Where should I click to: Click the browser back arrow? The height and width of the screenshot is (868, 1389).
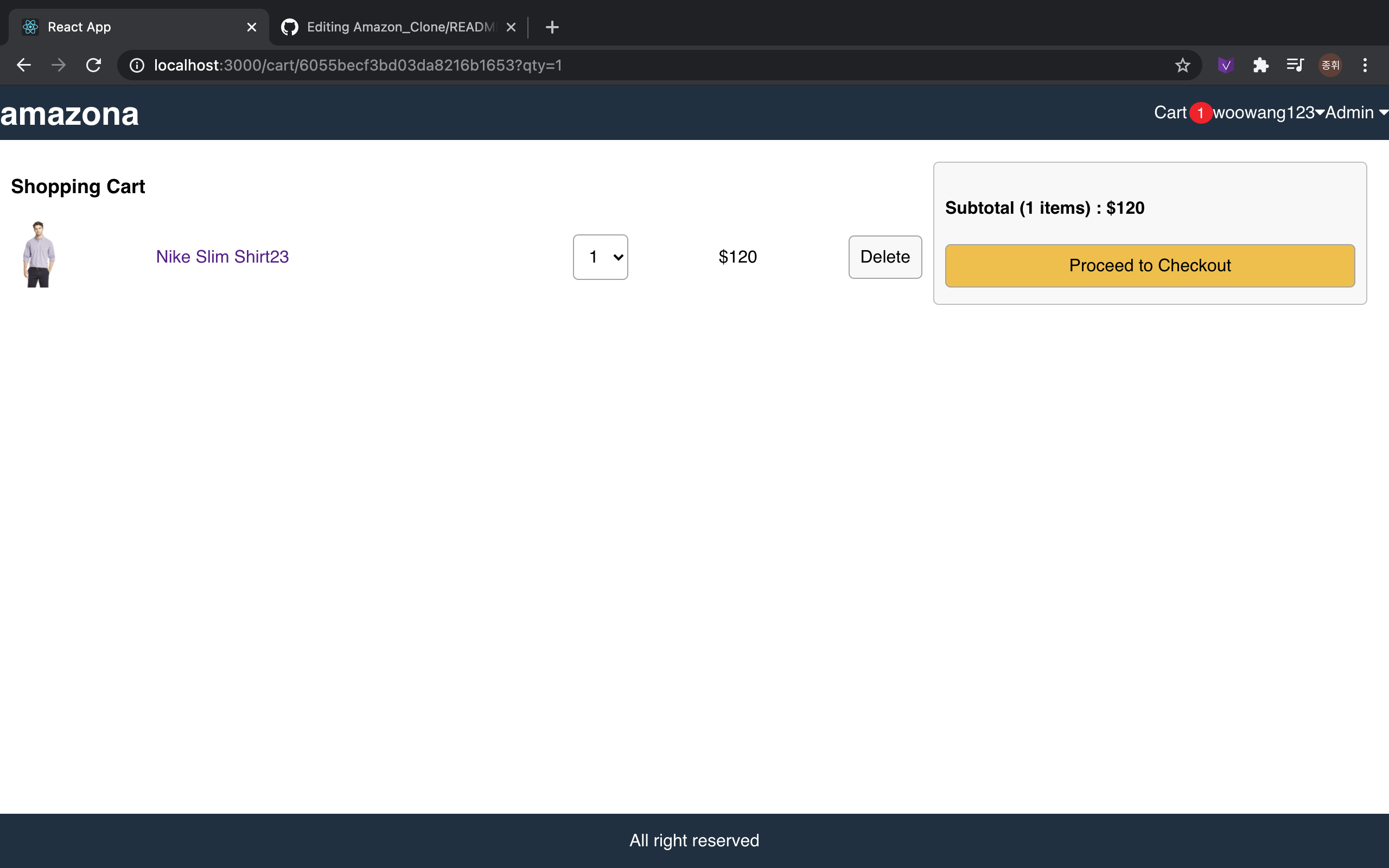coord(23,65)
